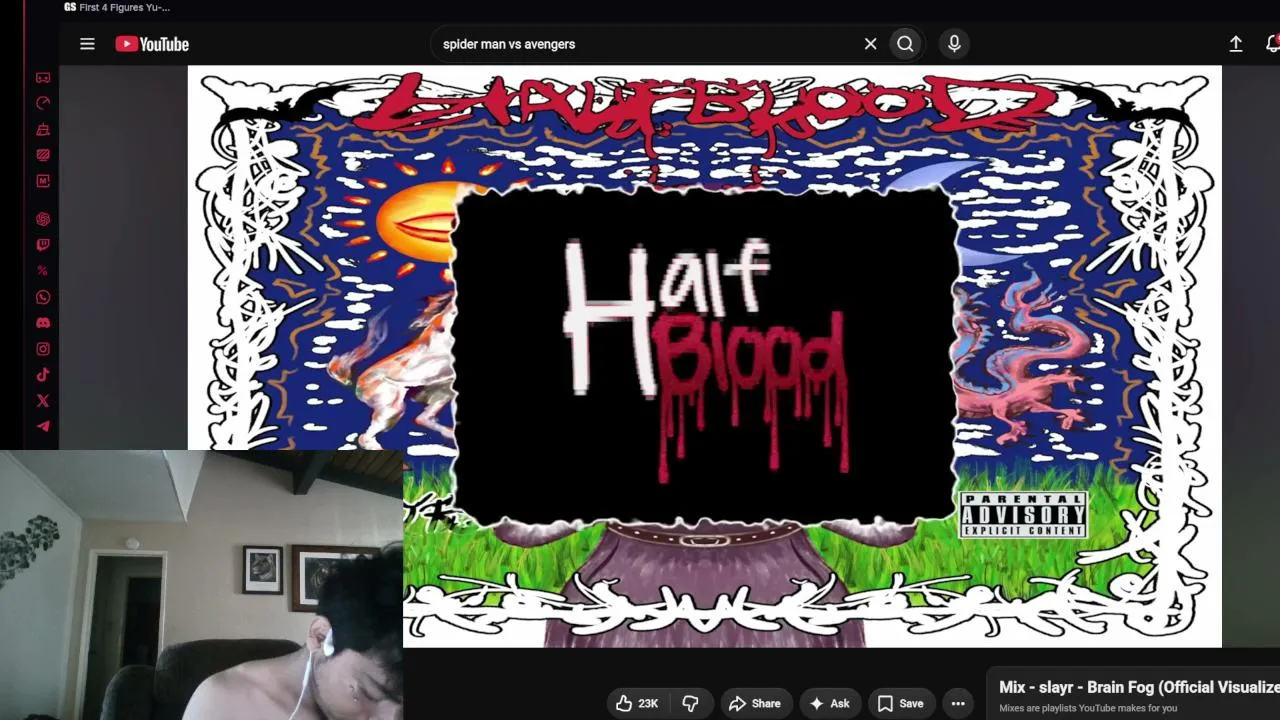Open X (Twitter) from the browser sidebar
Screen dimensions: 1280x720
43,401
